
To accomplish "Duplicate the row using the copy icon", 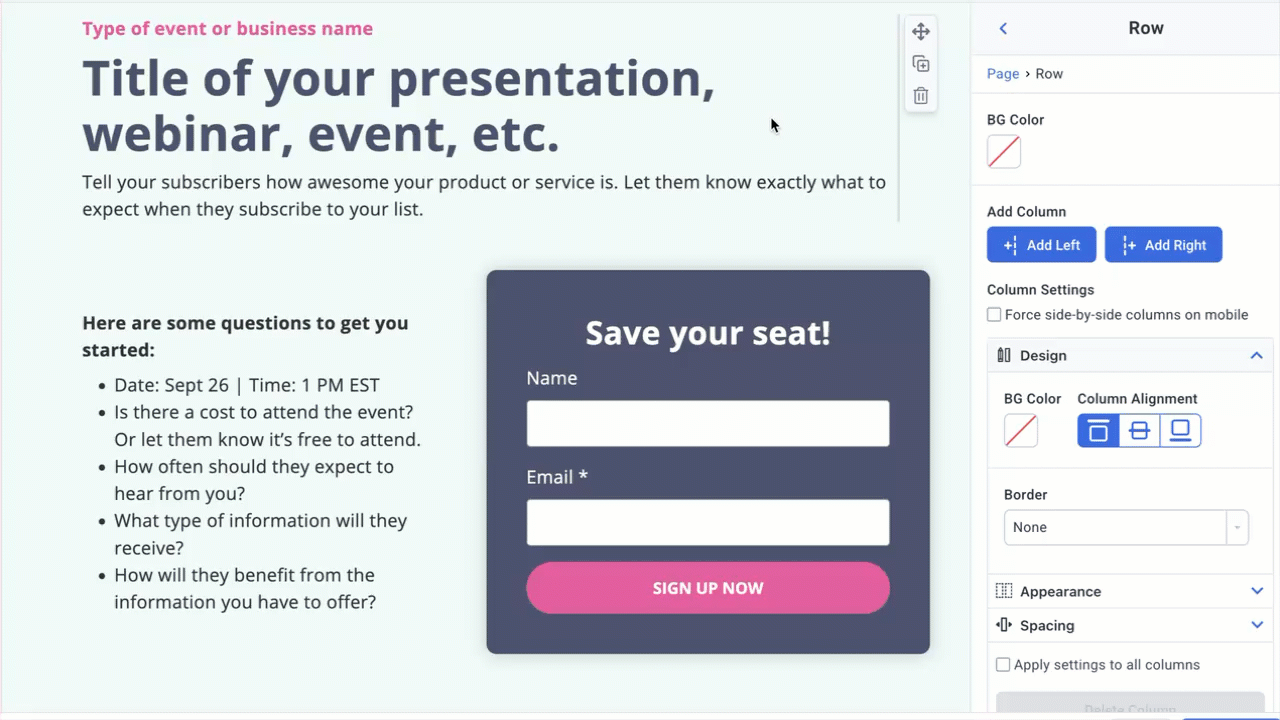I will coord(920,63).
